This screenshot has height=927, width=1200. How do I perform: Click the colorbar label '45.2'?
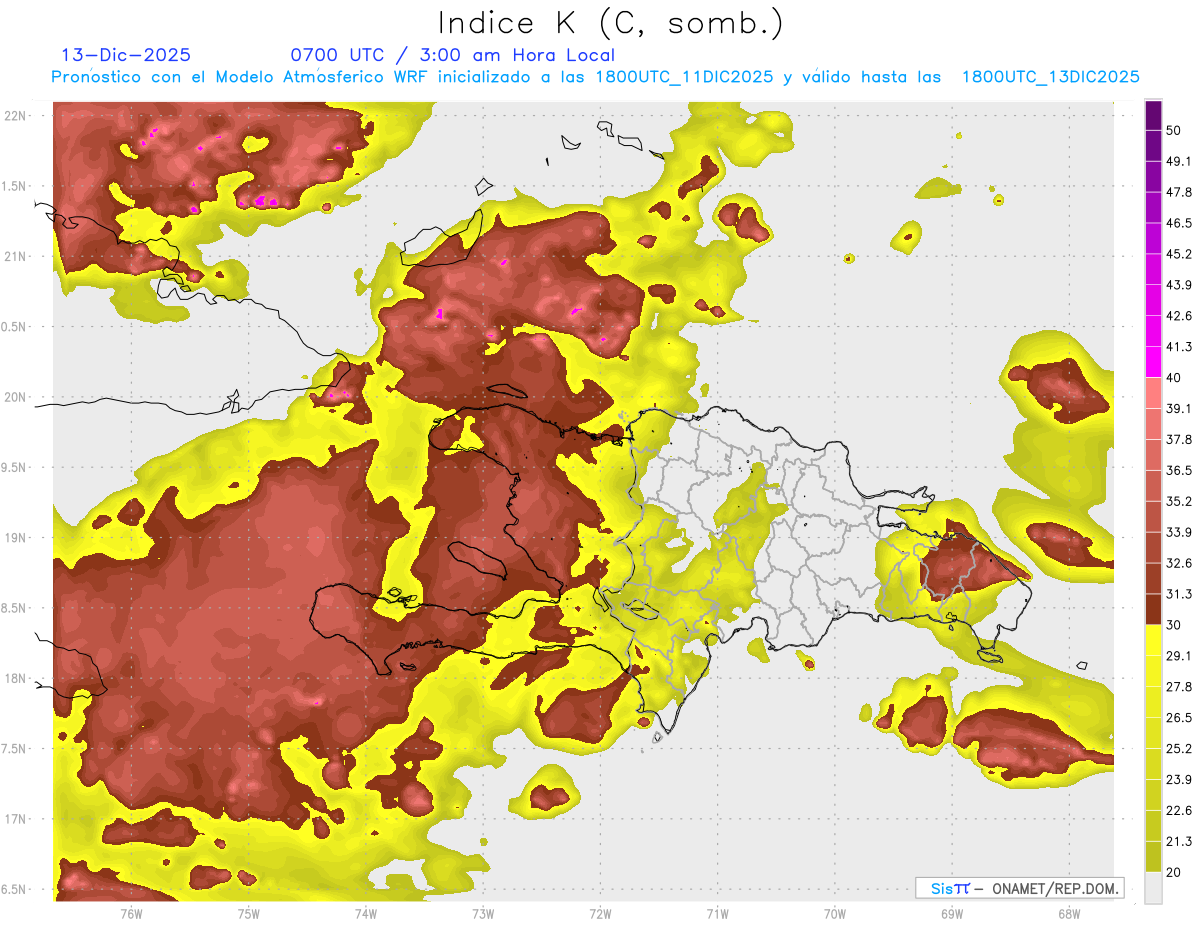click(1179, 254)
